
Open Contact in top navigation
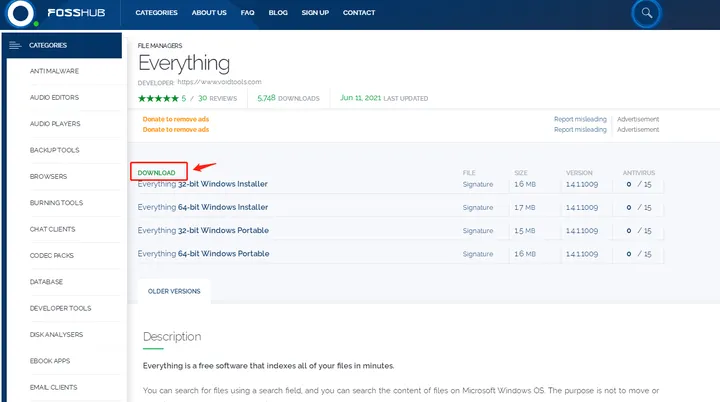[x=359, y=13]
